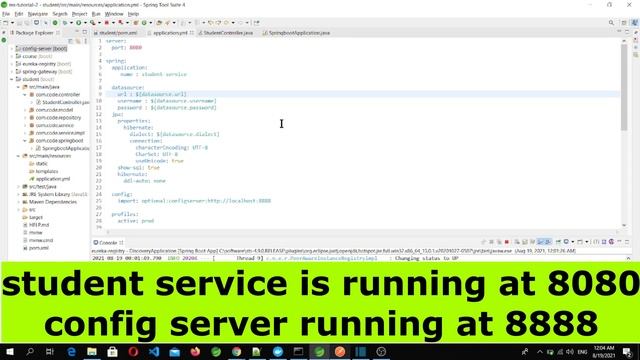
Task: Open Windows search on taskbar
Action: point(30,352)
